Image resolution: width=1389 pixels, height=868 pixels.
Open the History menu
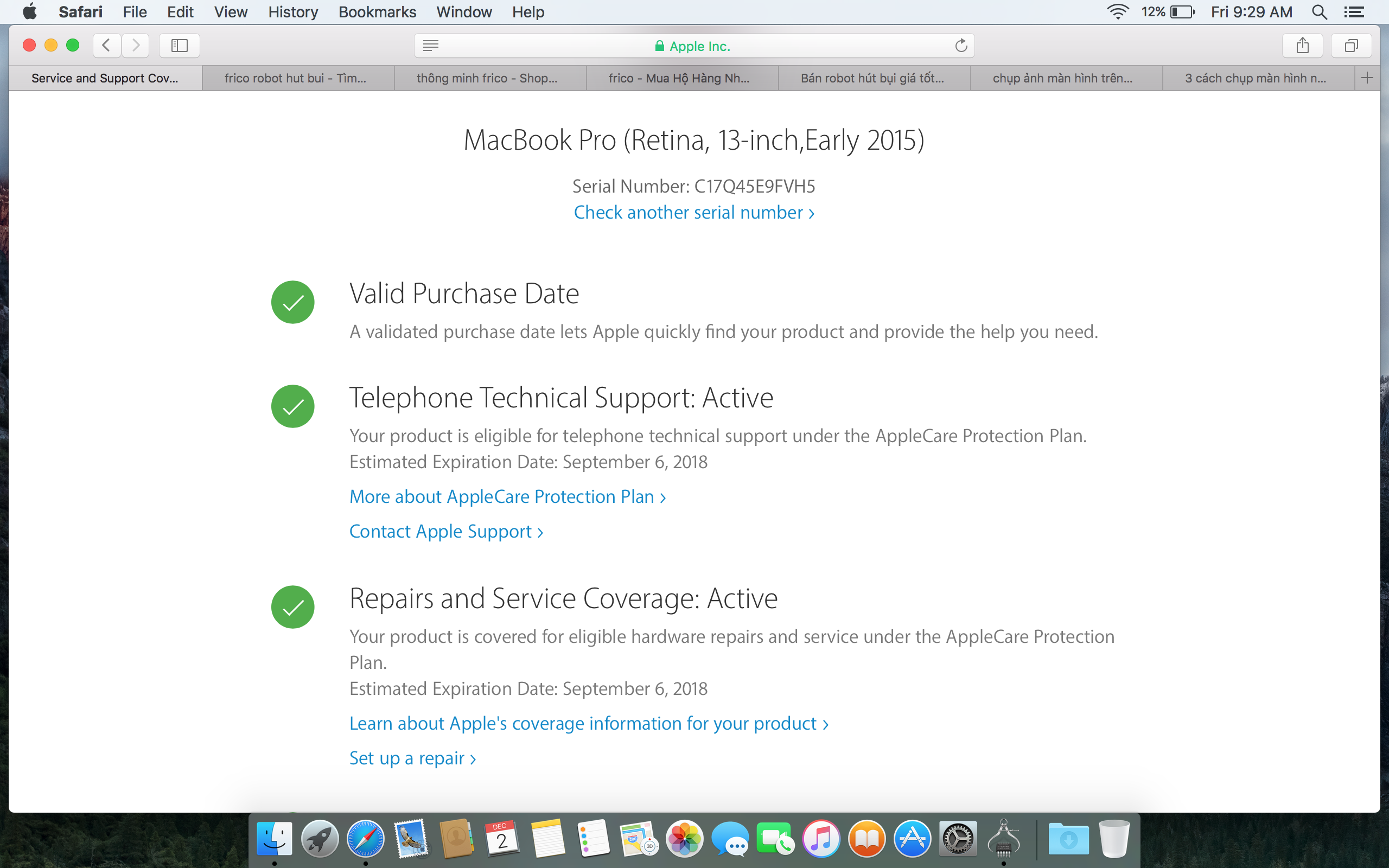click(x=293, y=11)
